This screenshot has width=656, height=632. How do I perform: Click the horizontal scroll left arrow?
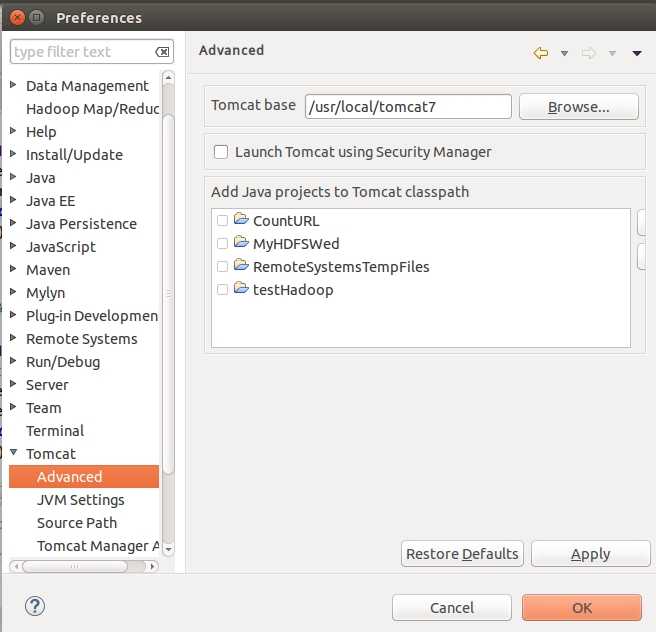(16, 566)
